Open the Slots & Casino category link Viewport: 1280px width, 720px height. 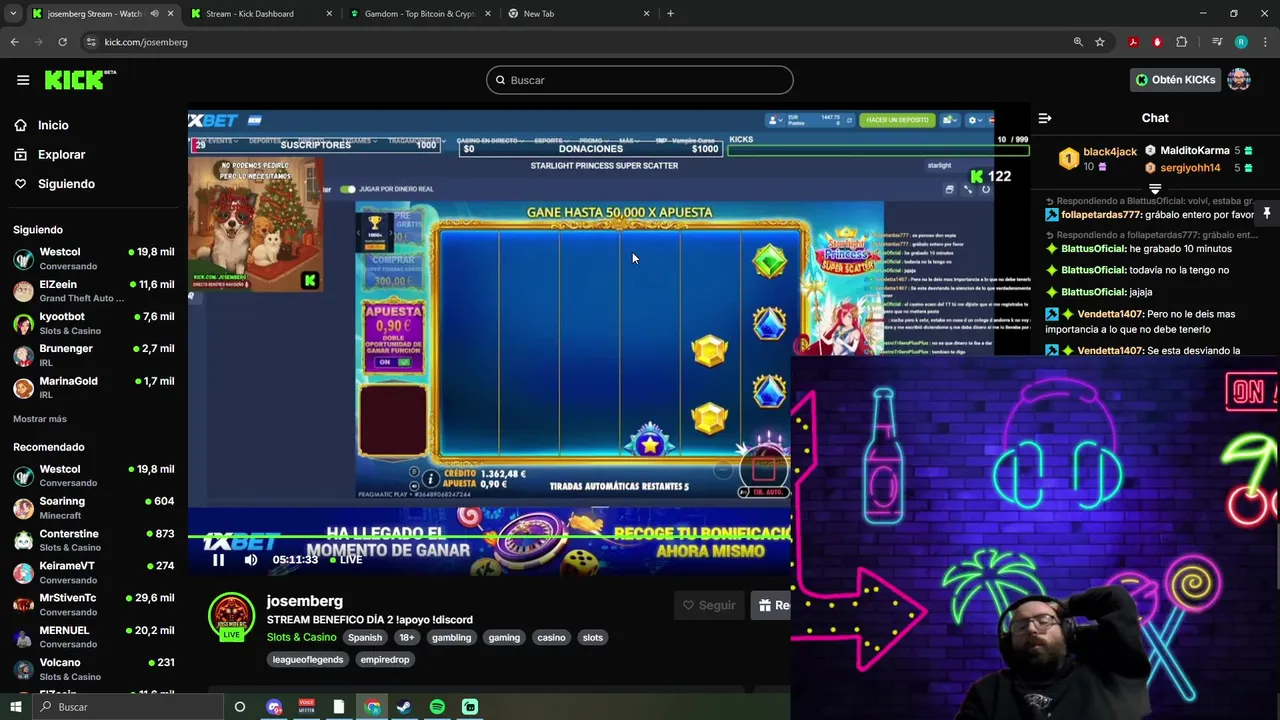[301, 637]
